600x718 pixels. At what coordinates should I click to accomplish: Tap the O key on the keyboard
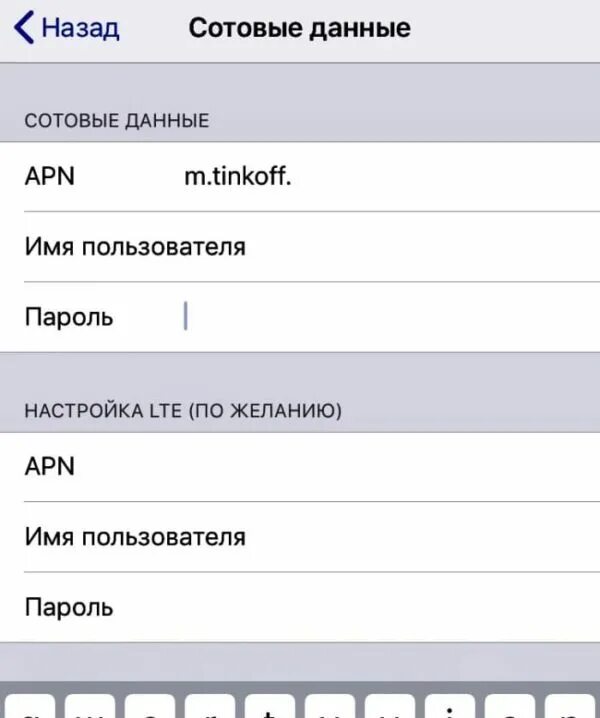coord(510,706)
